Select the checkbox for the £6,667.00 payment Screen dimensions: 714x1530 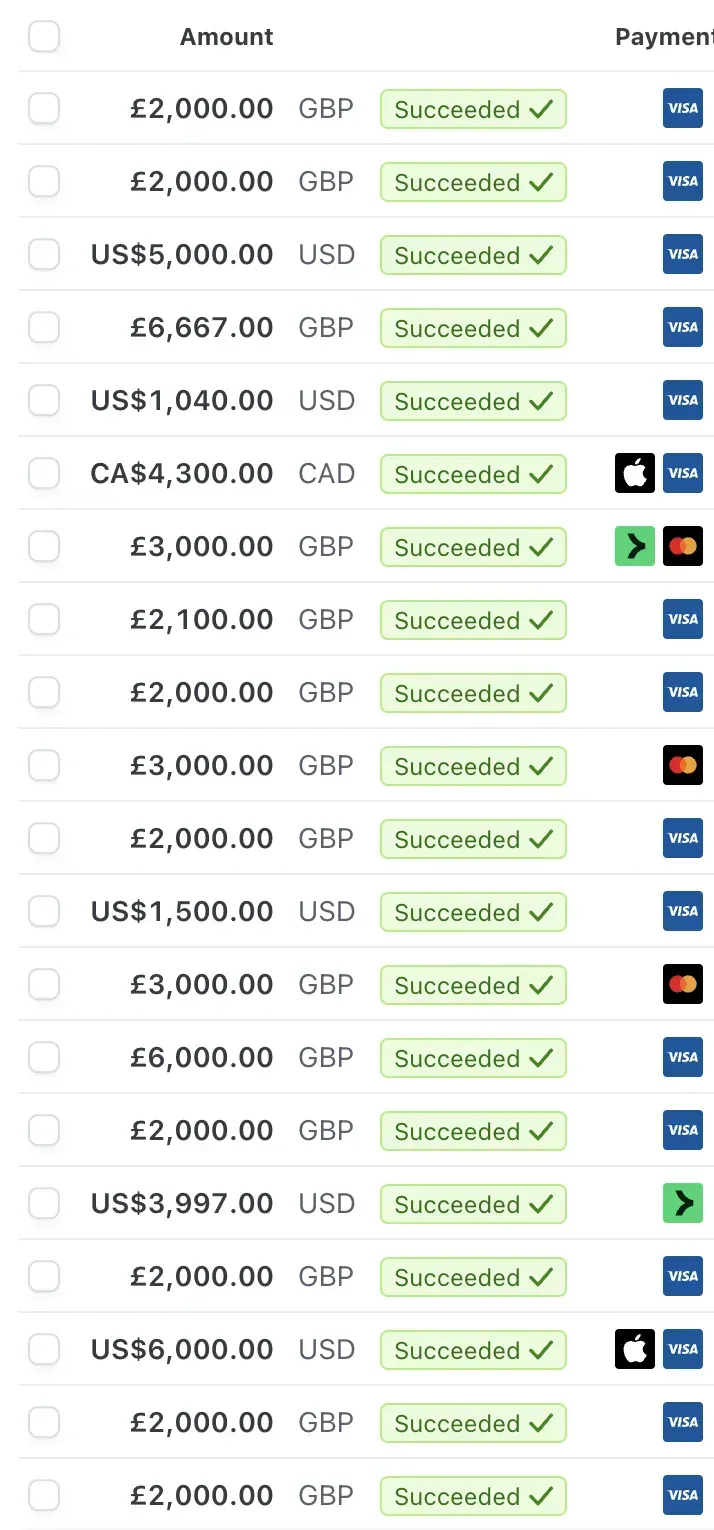click(44, 327)
